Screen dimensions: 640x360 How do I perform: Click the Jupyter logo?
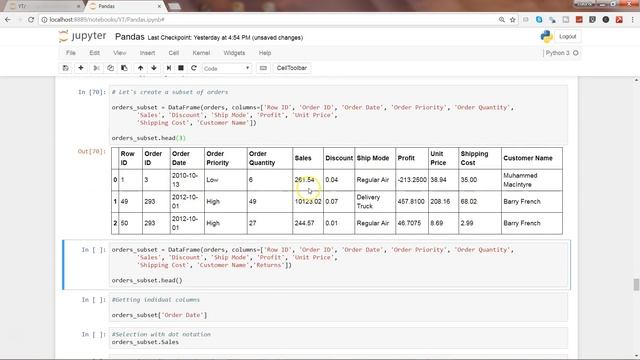(82, 36)
